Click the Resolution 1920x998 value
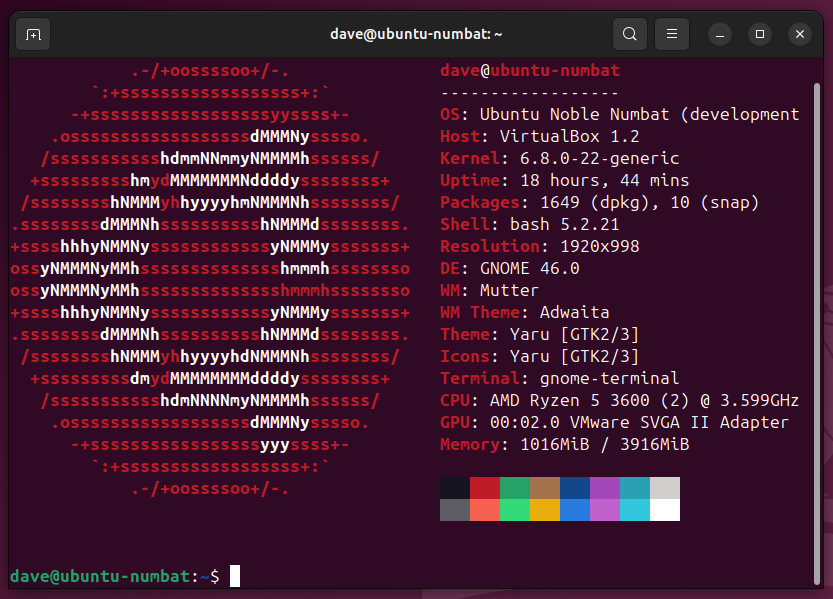 600,246
